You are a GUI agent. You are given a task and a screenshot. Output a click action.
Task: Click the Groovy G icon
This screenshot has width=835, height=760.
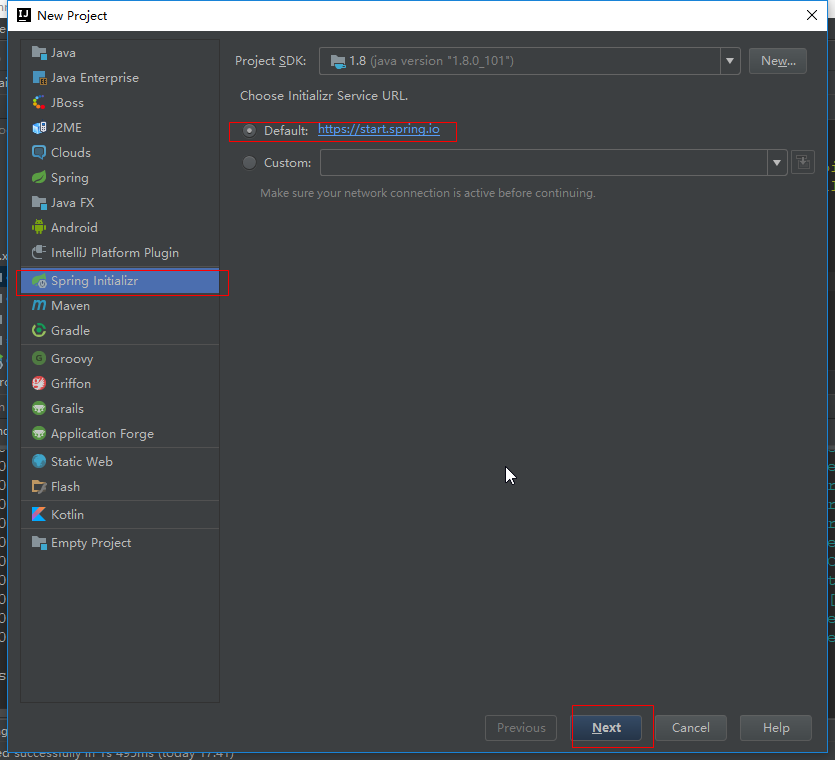pos(39,358)
